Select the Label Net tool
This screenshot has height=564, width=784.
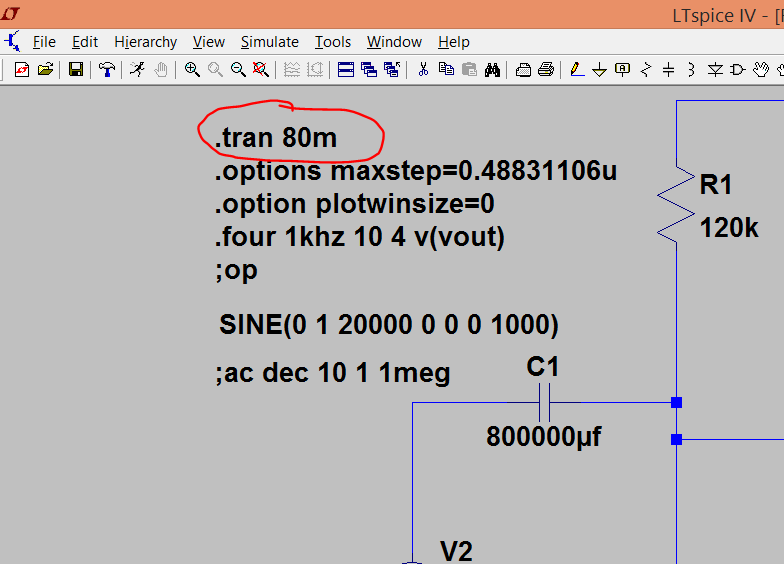point(622,70)
